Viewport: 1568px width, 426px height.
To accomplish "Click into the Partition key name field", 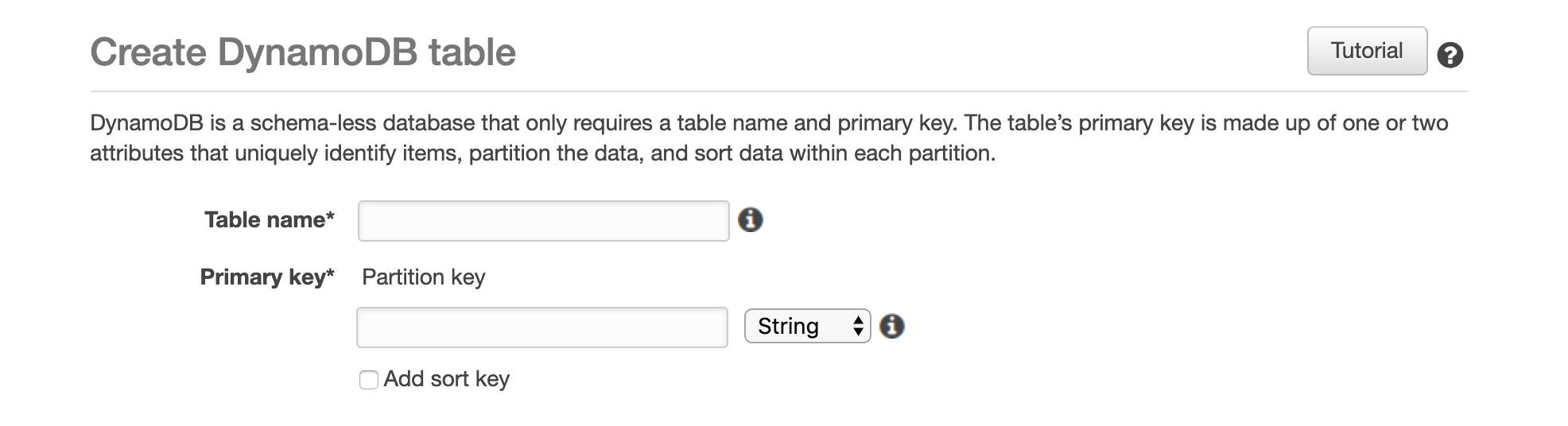I will pyautogui.click(x=541, y=327).
